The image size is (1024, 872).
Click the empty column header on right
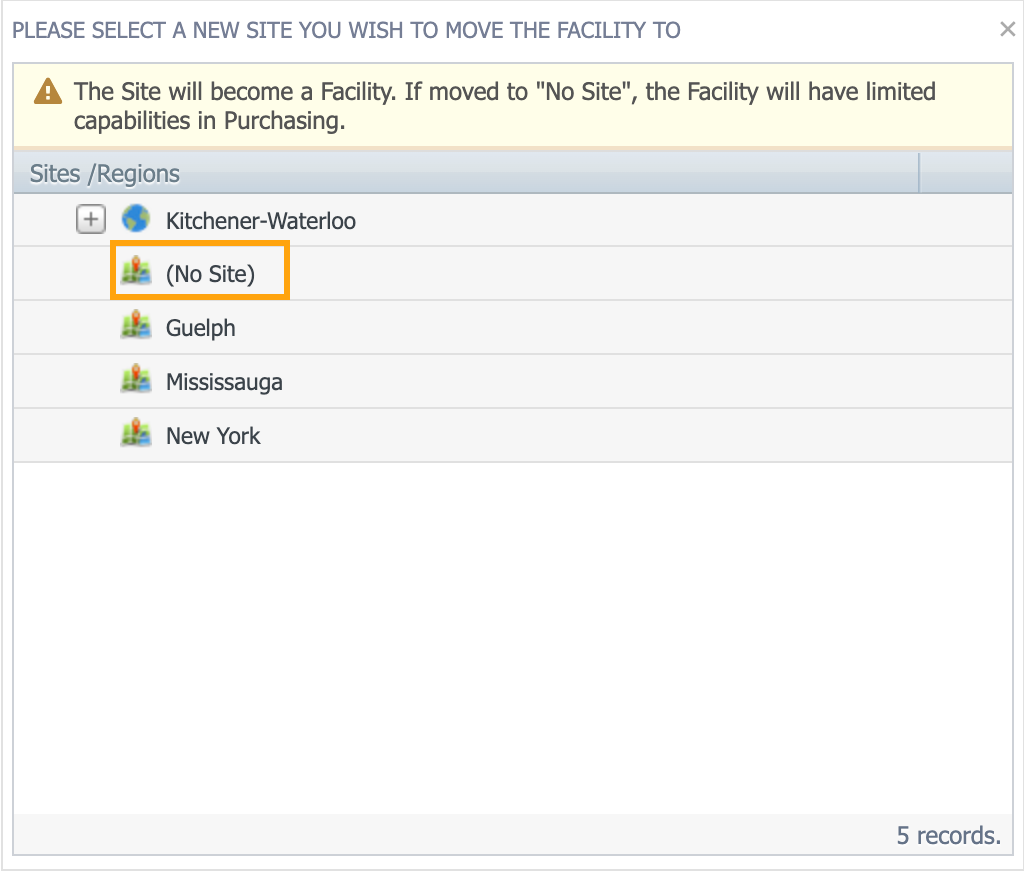(964, 173)
